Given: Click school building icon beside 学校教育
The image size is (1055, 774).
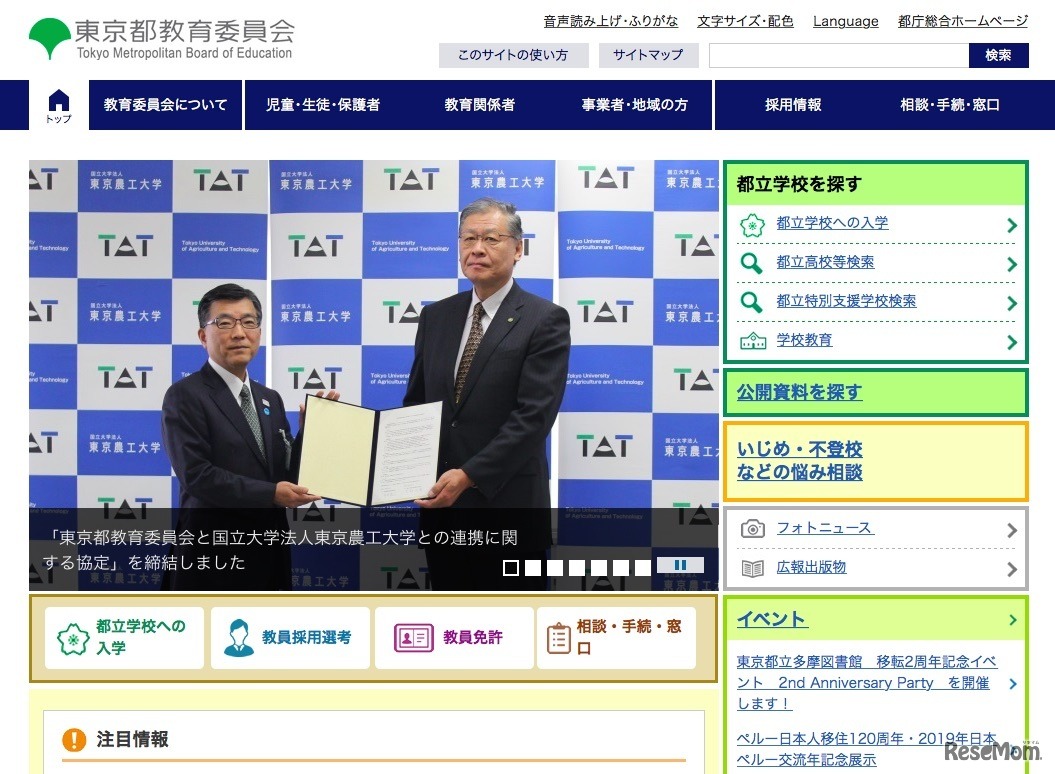Looking at the screenshot, I should click(x=753, y=341).
